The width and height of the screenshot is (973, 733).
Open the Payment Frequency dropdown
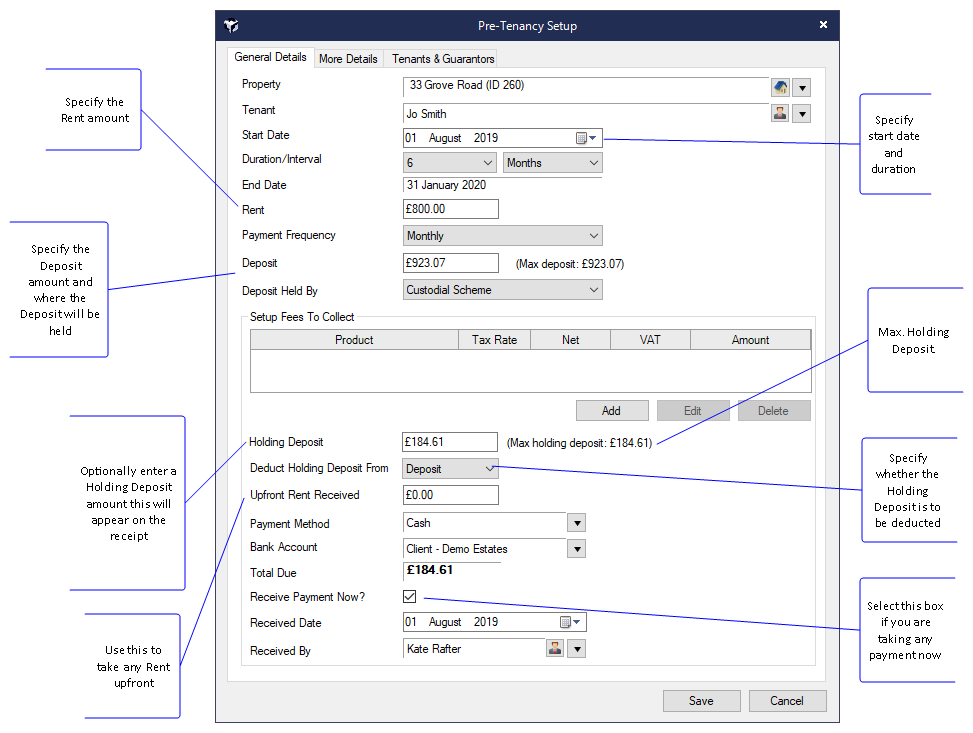(x=502, y=236)
